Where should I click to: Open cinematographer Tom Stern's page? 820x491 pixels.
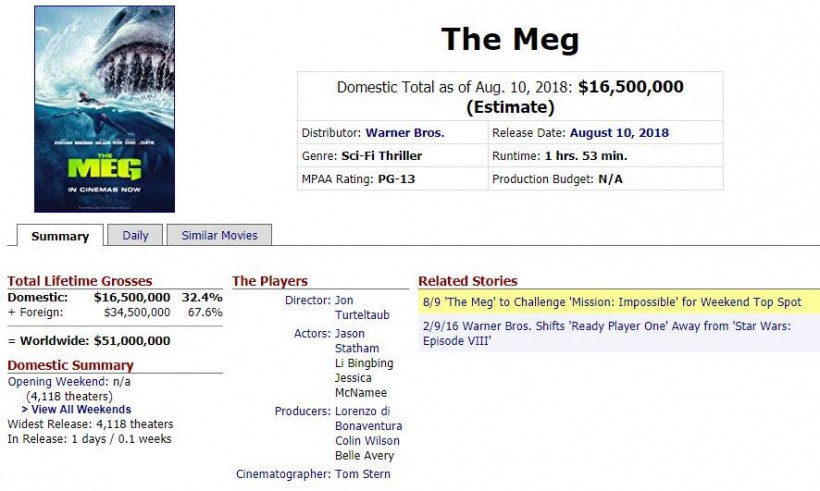click(x=362, y=474)
